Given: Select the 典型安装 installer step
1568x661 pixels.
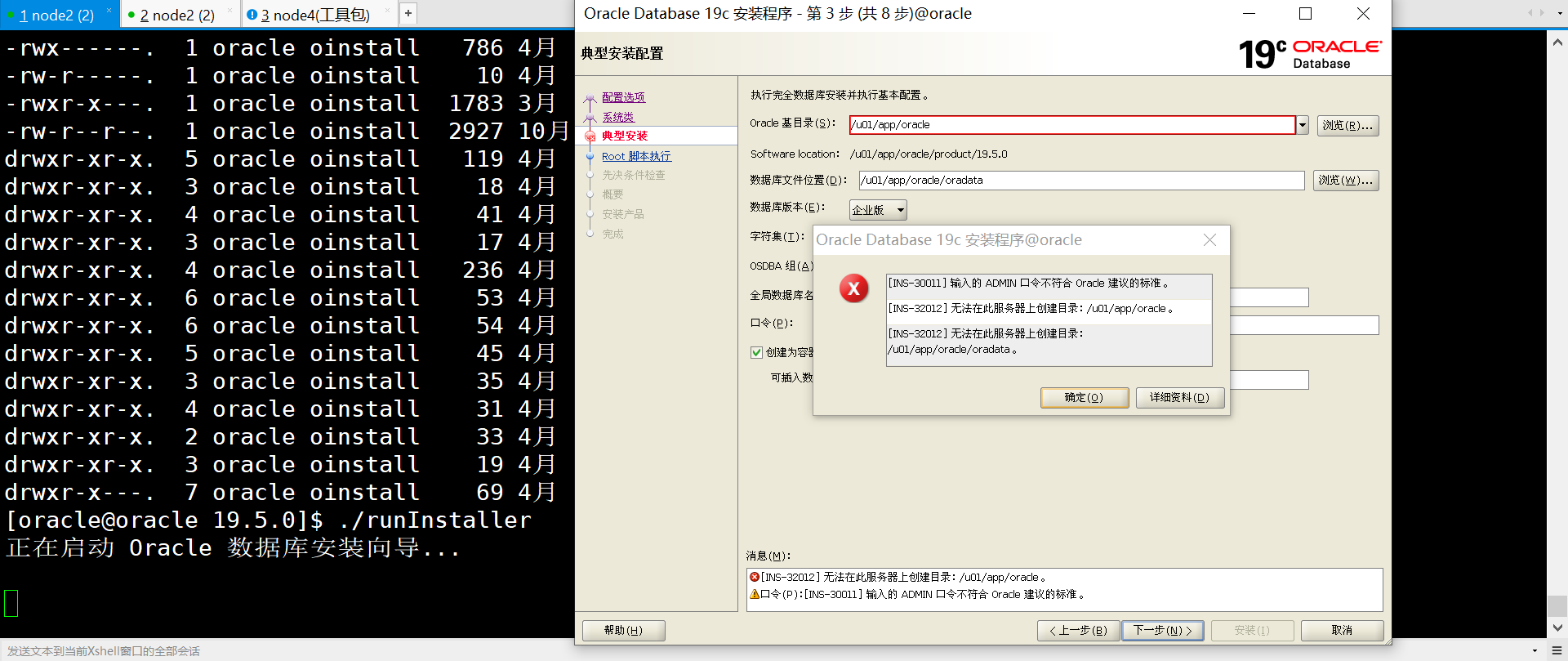Looking at the screenshot, I should click(625, 136).
